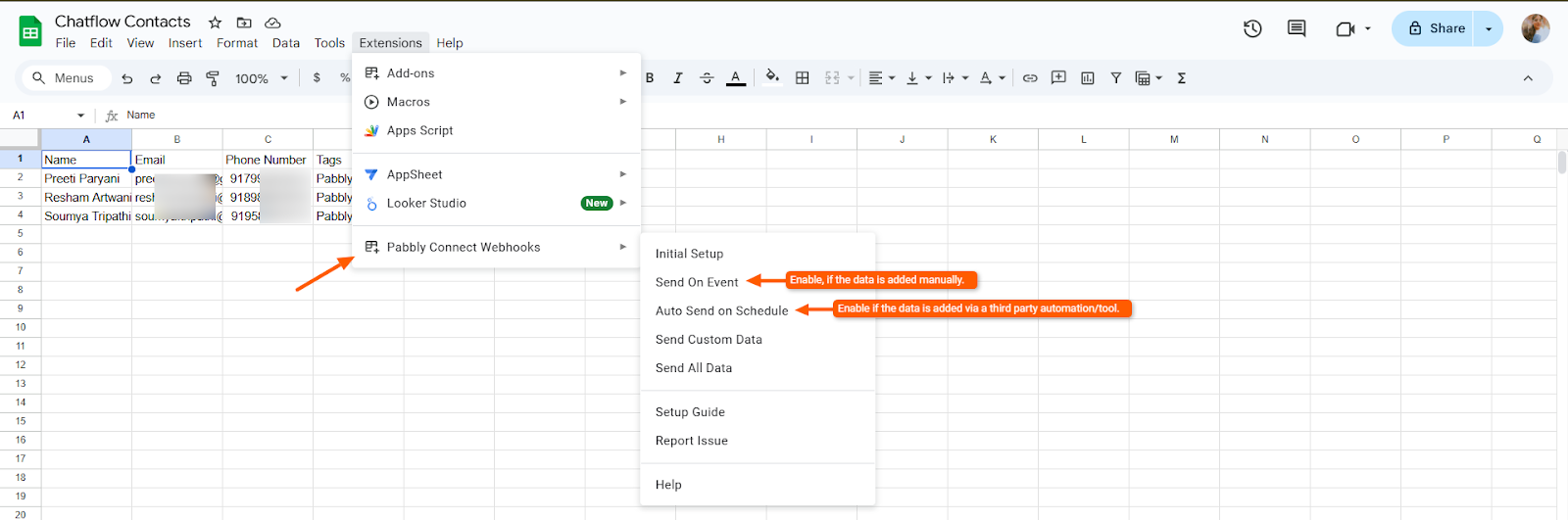Image resolution: width=1568 pixels, height=520 pixels.
Task: Open the functions sigma icon
Action: pyautogui.click(x=1182, y=78)
